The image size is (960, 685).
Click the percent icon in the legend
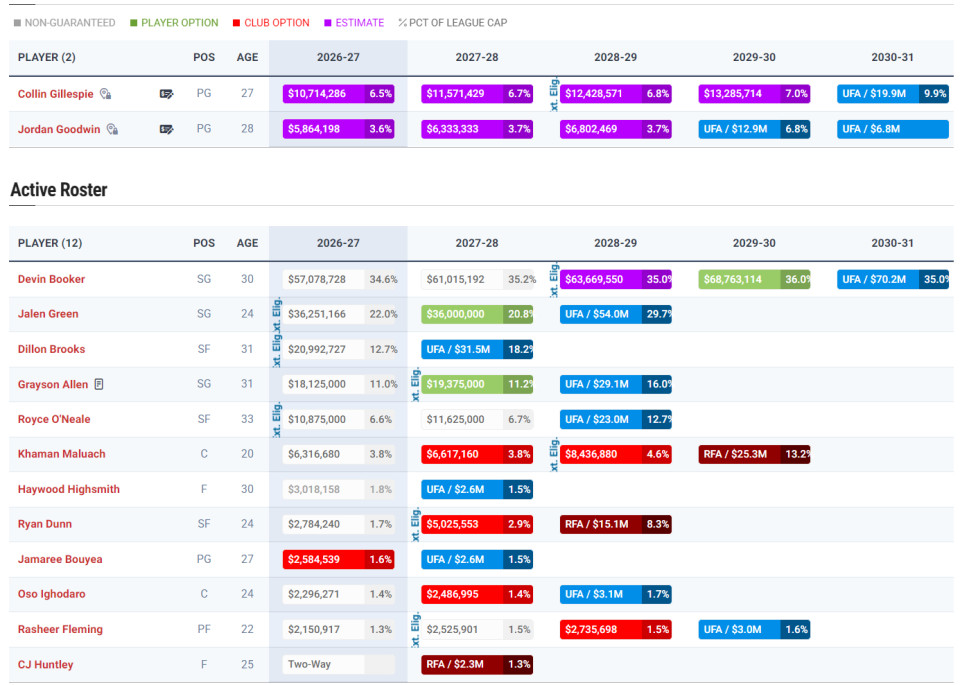tap(402, 23)
